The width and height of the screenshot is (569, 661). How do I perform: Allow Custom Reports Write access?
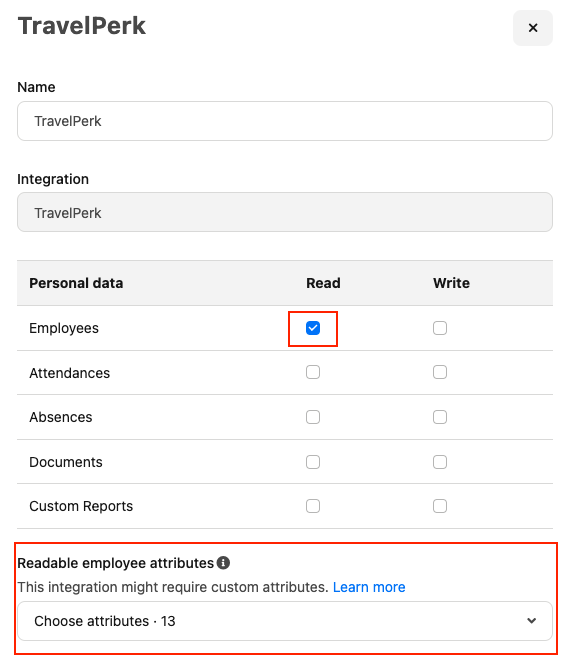[440, 506]
